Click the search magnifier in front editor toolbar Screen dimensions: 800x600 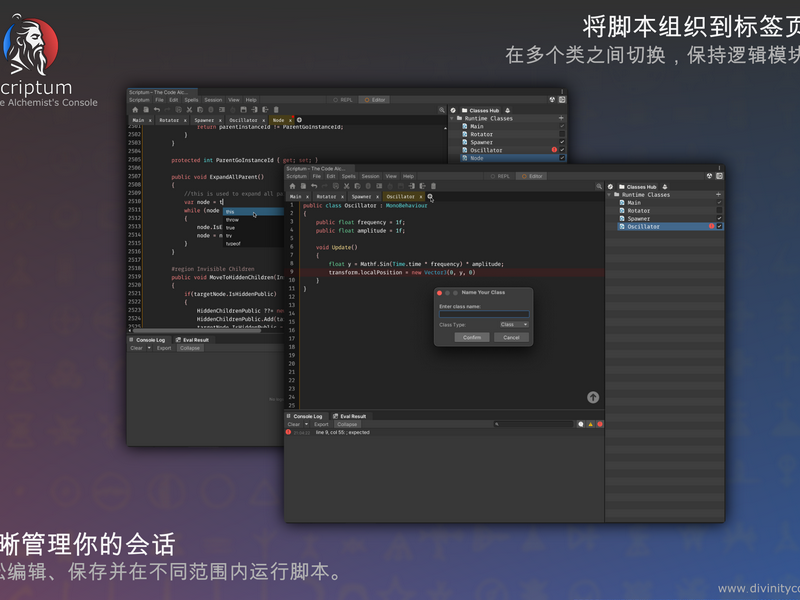pos(599,187)
